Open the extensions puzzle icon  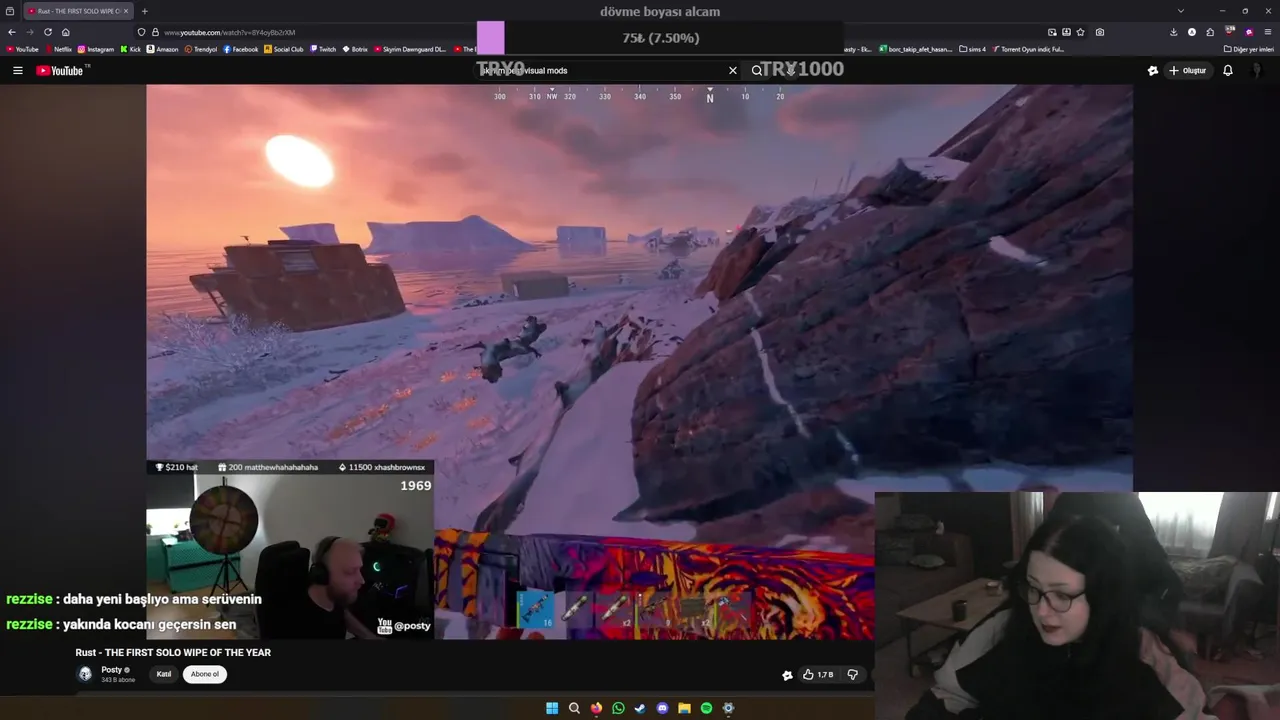(1210, 32)
